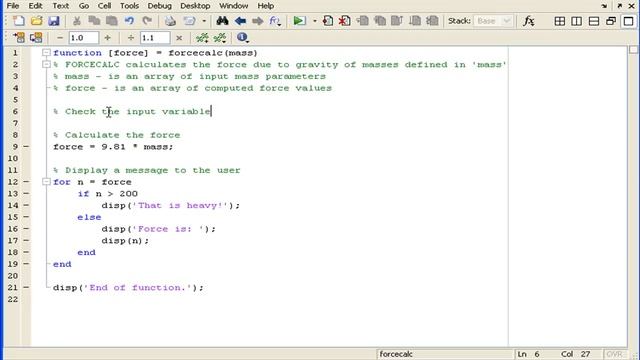Screen dimensions: 640x360
Task: Click the debug Step In icon
Action: (380, 21)
